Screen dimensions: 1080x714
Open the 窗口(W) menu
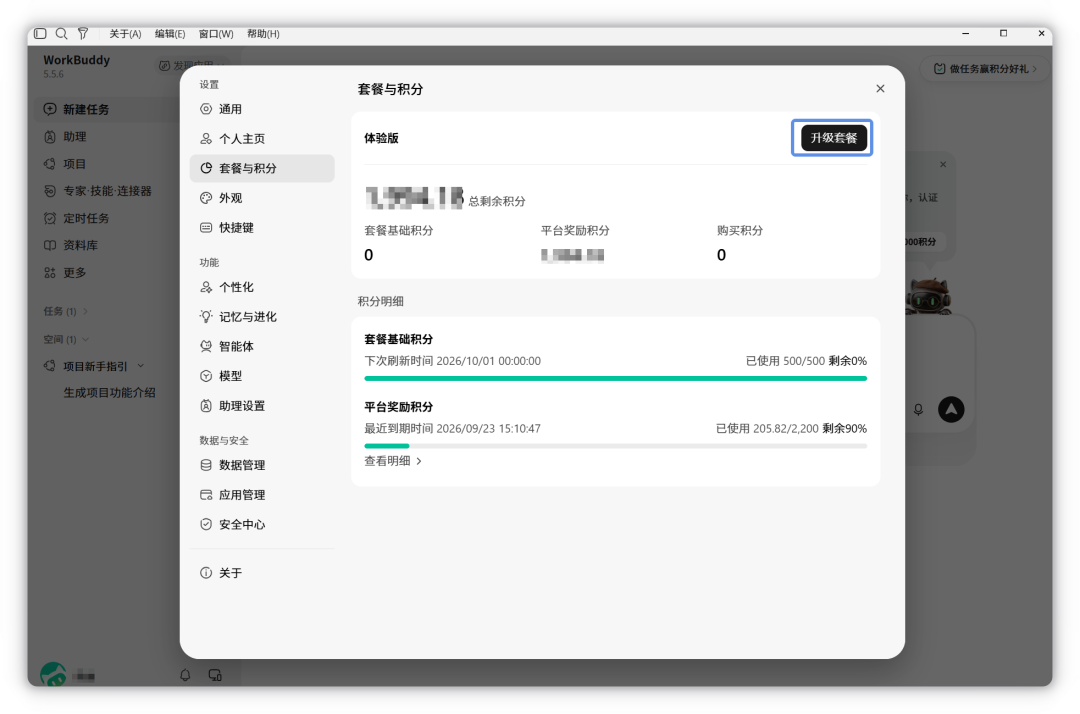[216, 34]
